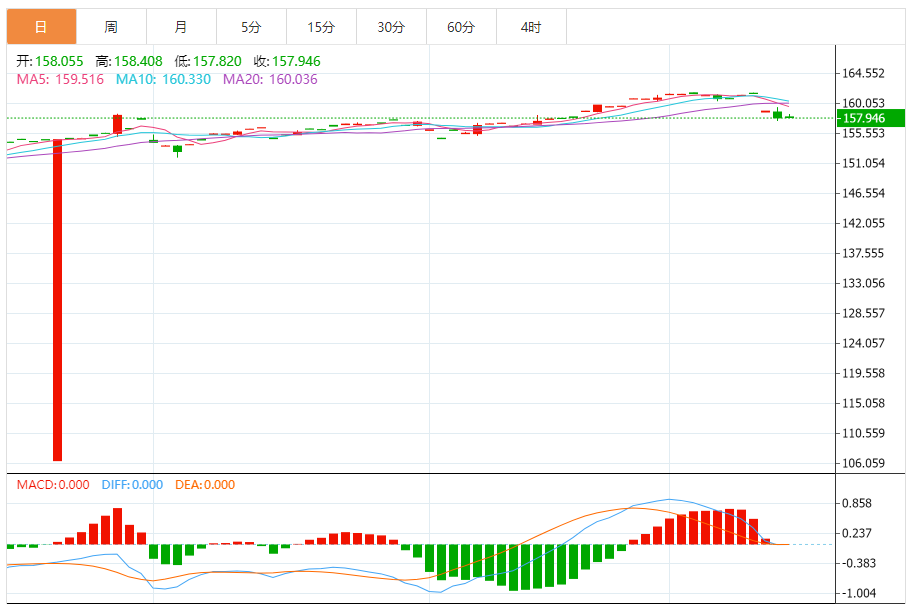This screenshot has width=913, height=604.
Task: Click the MA5 indicator label
Action: 60,79
